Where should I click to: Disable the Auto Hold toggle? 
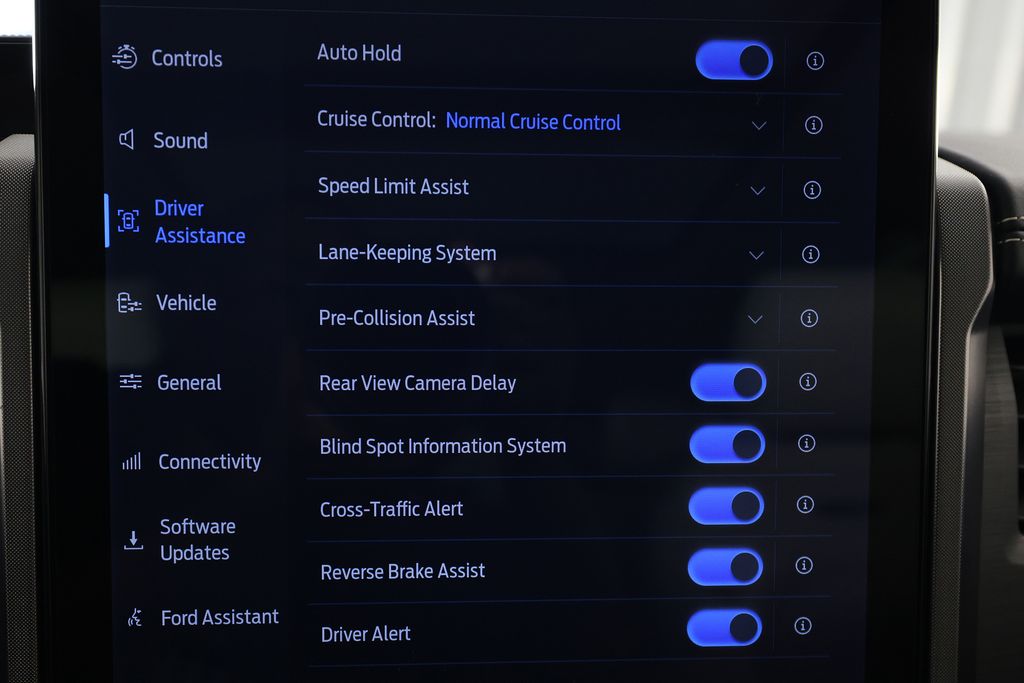click(734, 61)
